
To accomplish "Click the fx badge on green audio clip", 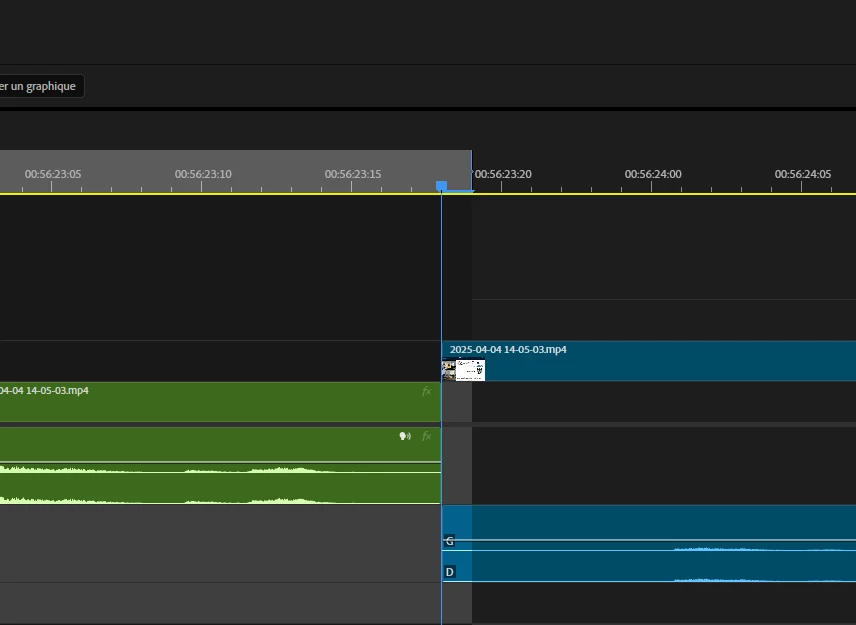I will tap(426, 436).
